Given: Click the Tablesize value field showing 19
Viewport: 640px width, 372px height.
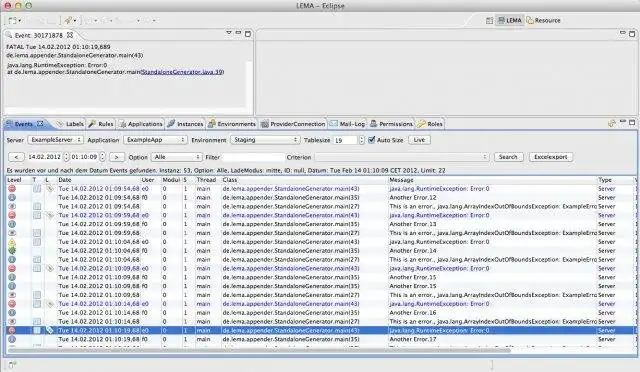Looking at the screenshot, I should click(x=345, y=140).
